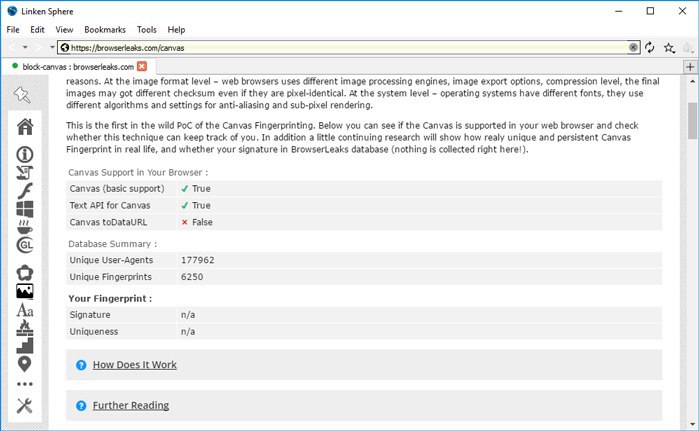699x431 pixels.
Task: Open the fonts Aa icon in sidebar
Action: click(25, 310)
